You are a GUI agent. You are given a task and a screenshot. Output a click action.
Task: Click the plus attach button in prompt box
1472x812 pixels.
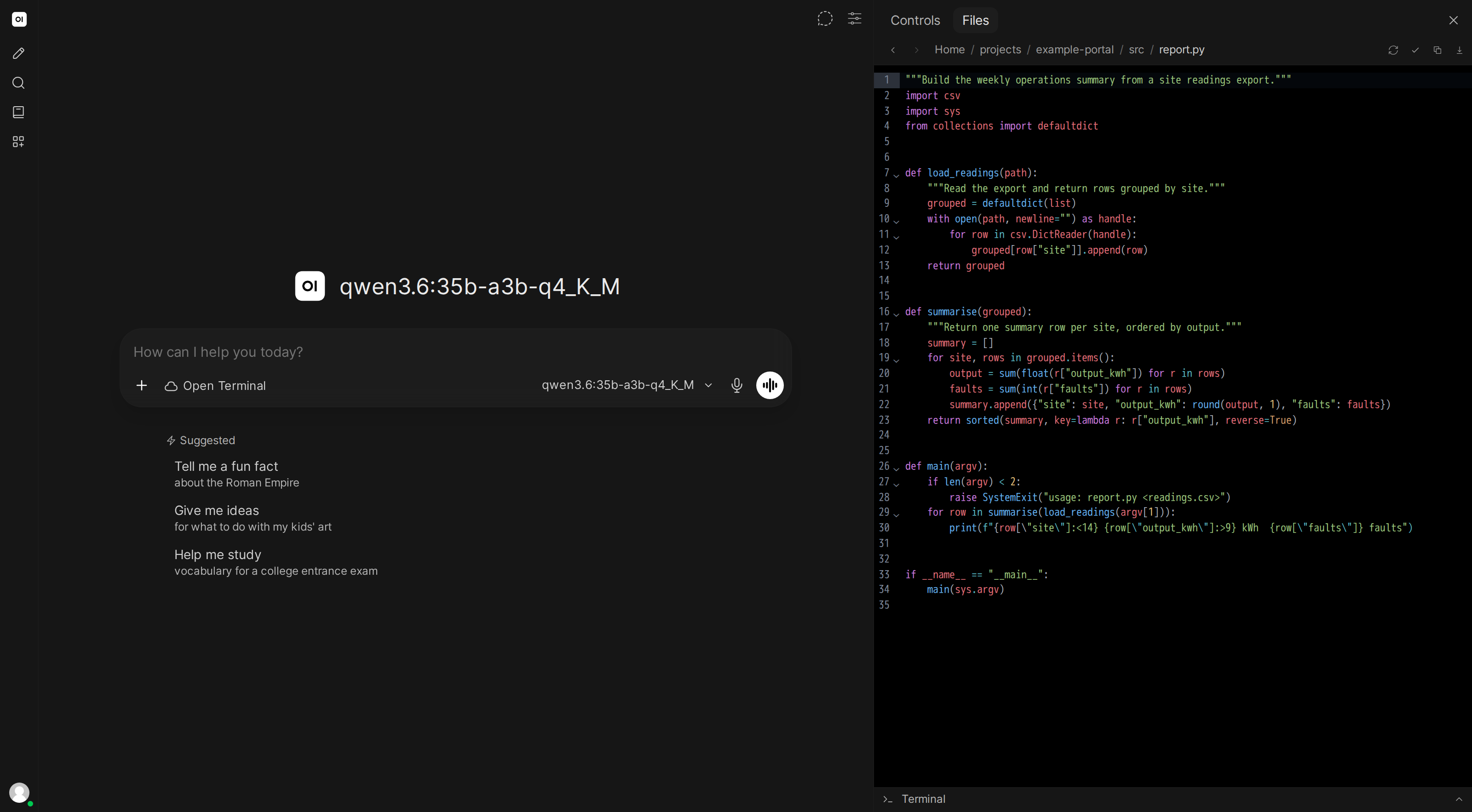click(x=142, y=385)
